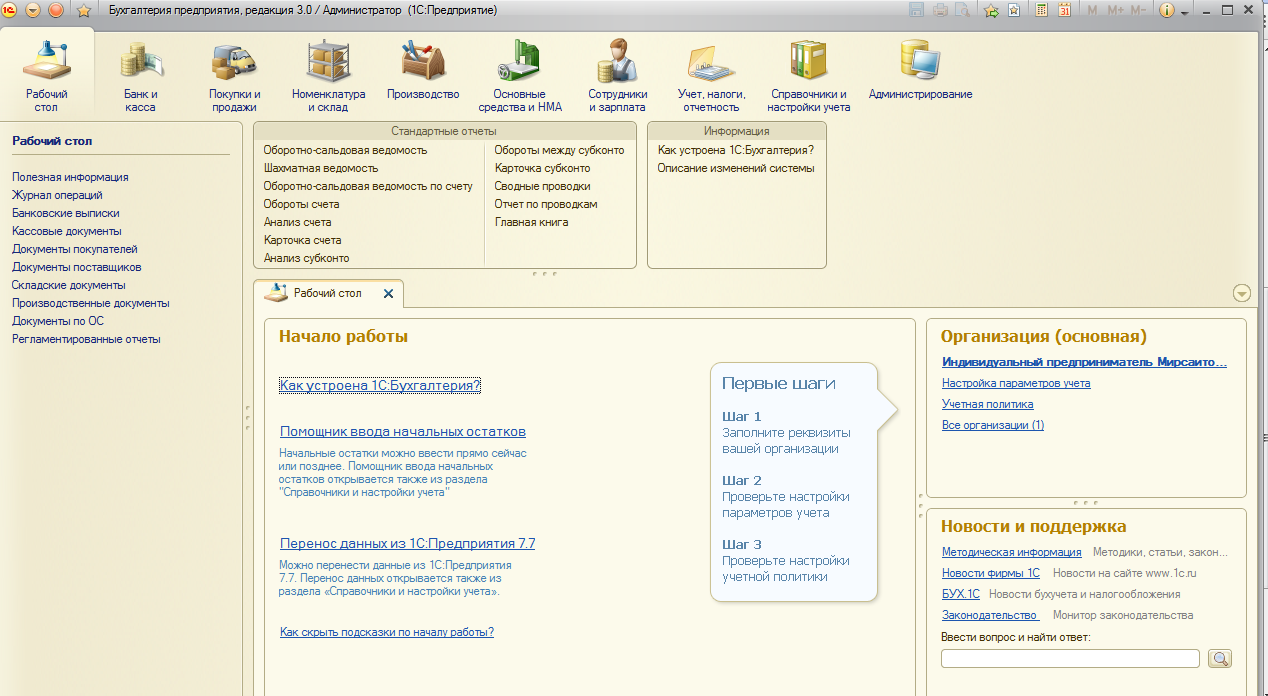Screen dimensions: 1268x696
Task: Open Полезная информация in sidebar
Action: click(x=70, y=177)
